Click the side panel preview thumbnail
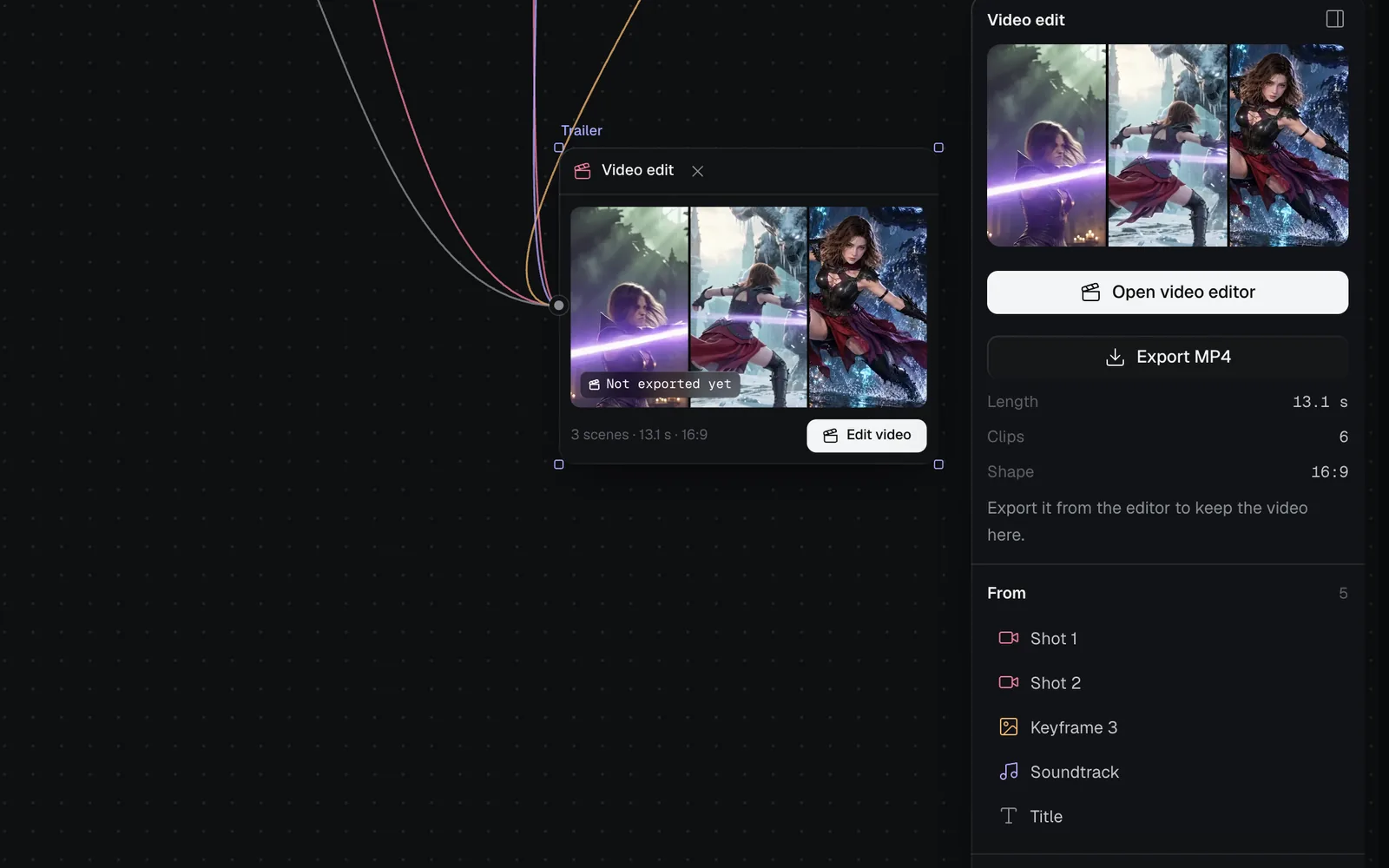The image size is (1389, 868). point(1167,145)
